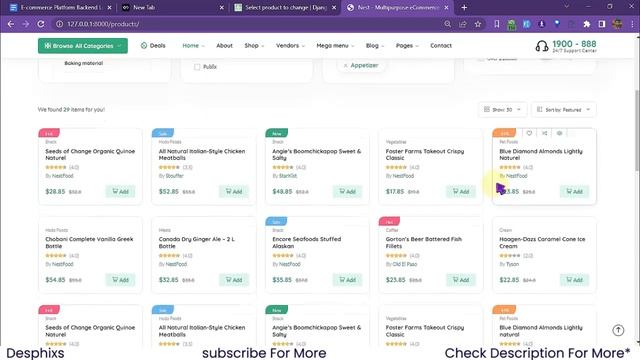
Task: Check the Publix checkbox
Action: click(x=197, y=67)
